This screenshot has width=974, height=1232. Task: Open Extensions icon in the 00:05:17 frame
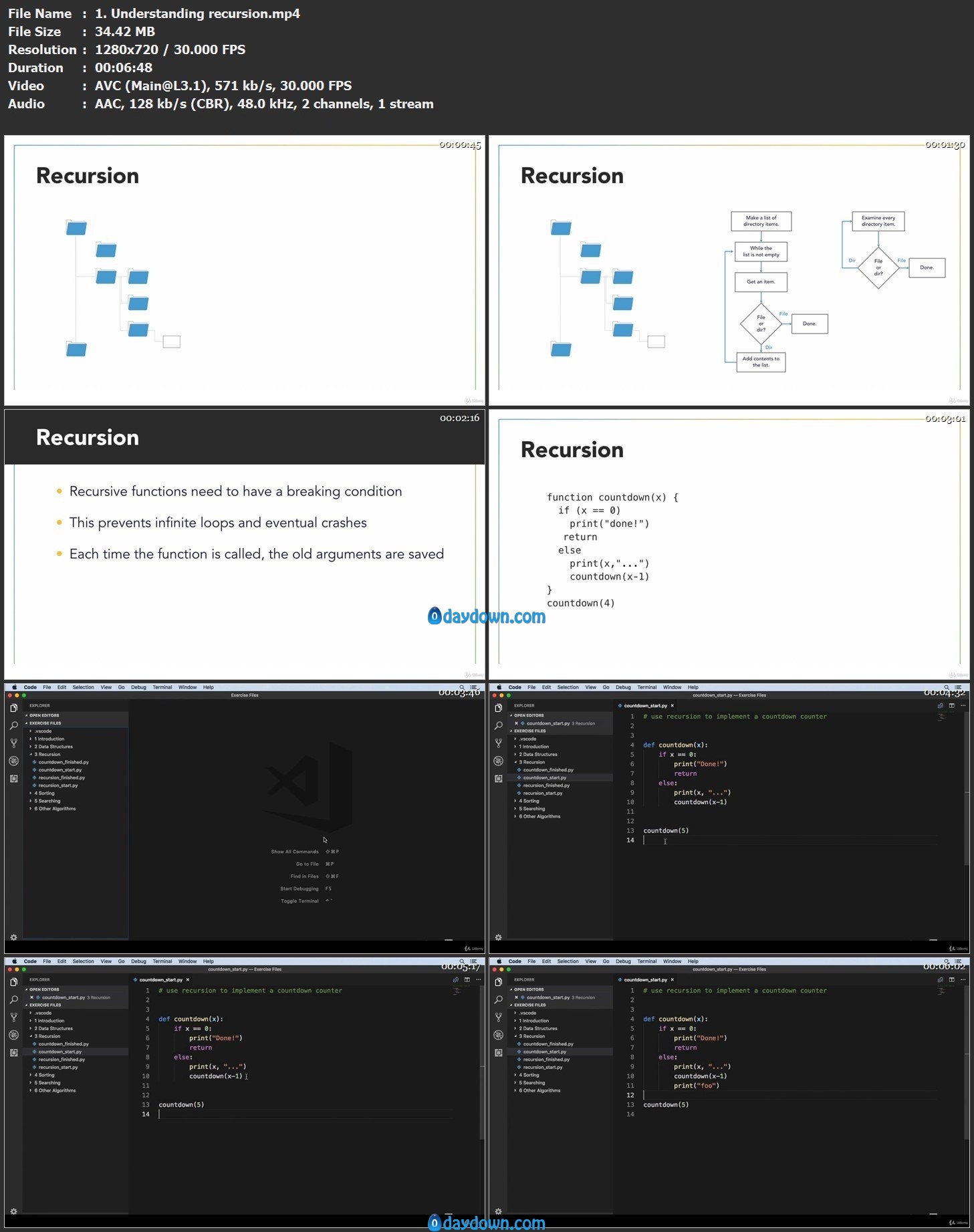coord(13,1053)
